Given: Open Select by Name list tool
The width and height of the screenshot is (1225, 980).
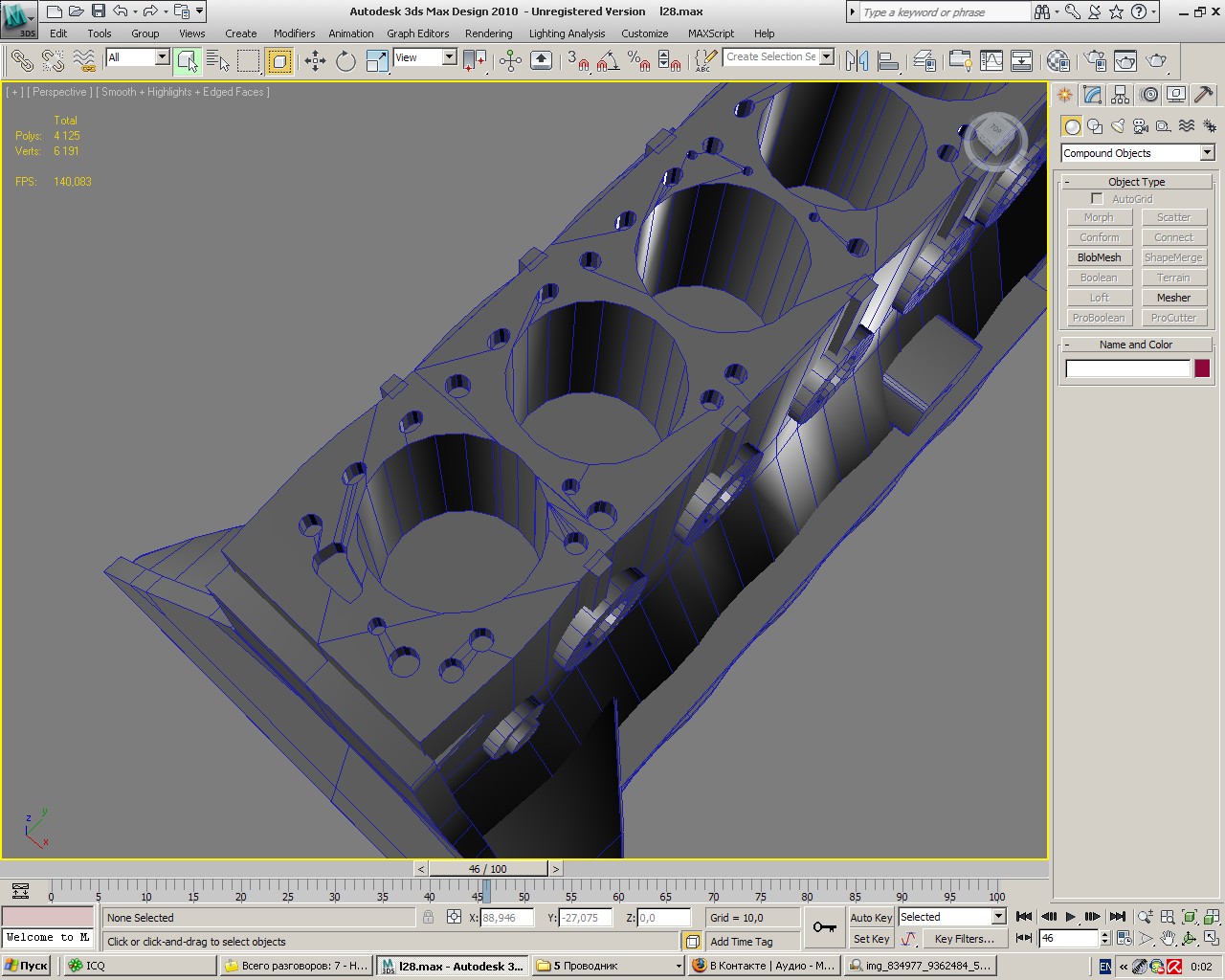Looking at the screenshot, I should 218,61.
